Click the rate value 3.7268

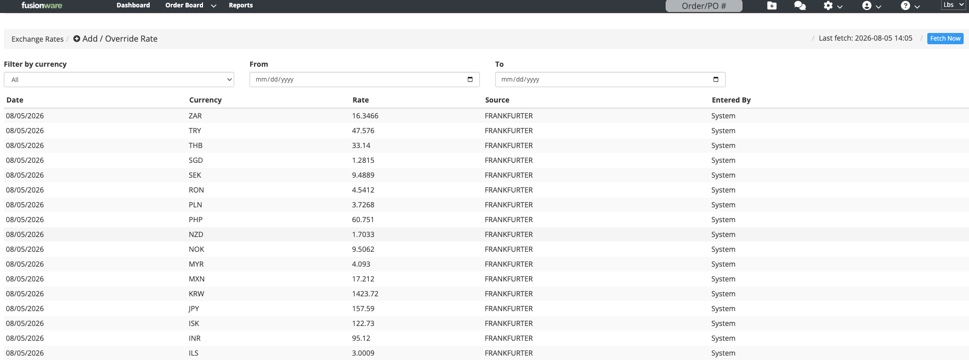click(x=363, y=205)
